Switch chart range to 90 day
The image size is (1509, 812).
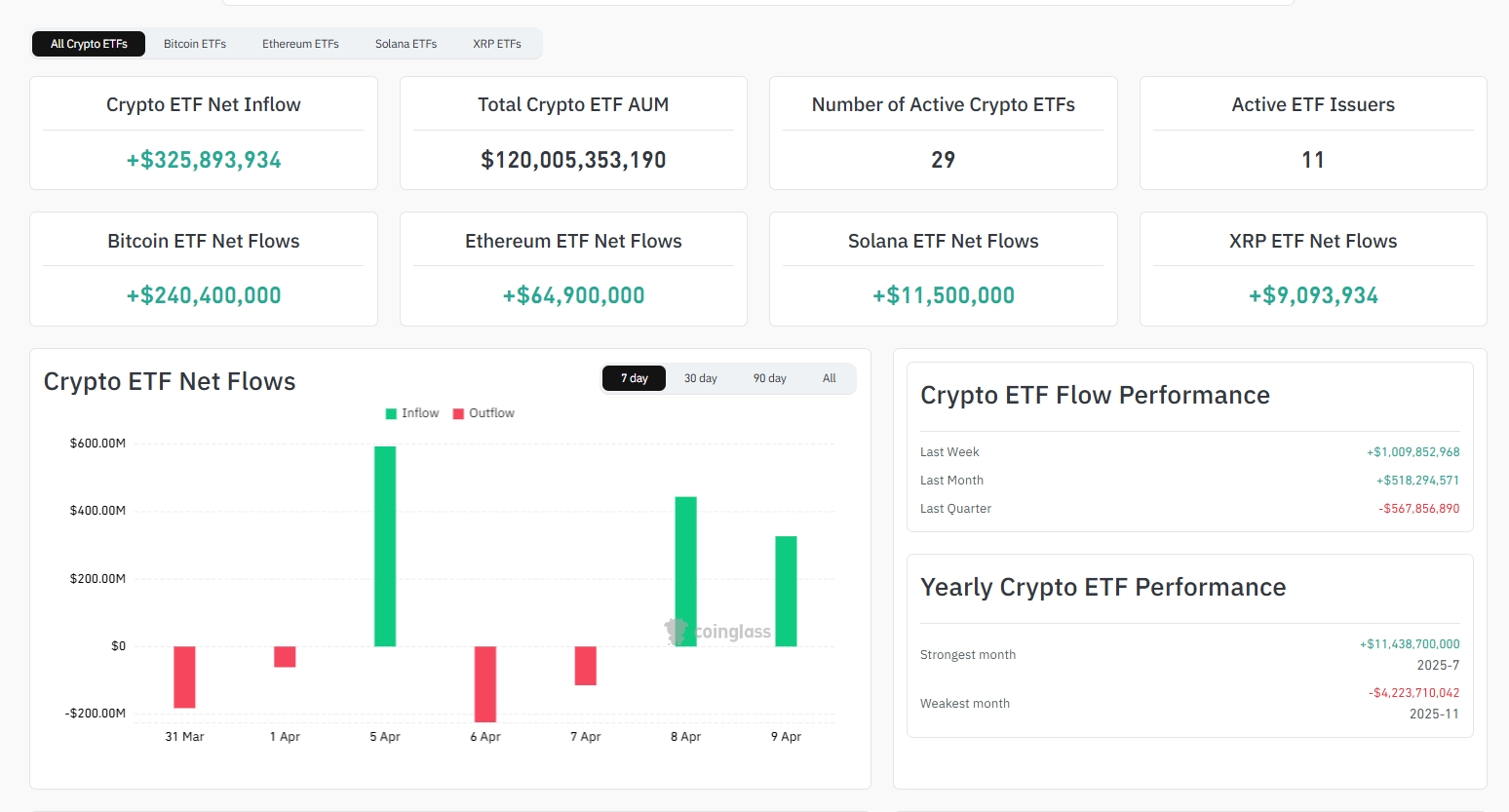pos(769,377)
